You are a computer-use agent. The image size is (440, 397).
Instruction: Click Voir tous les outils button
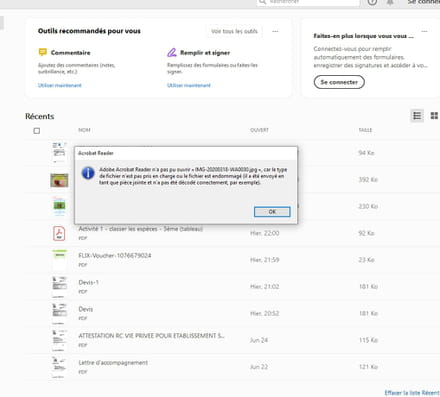coord(234,31)
